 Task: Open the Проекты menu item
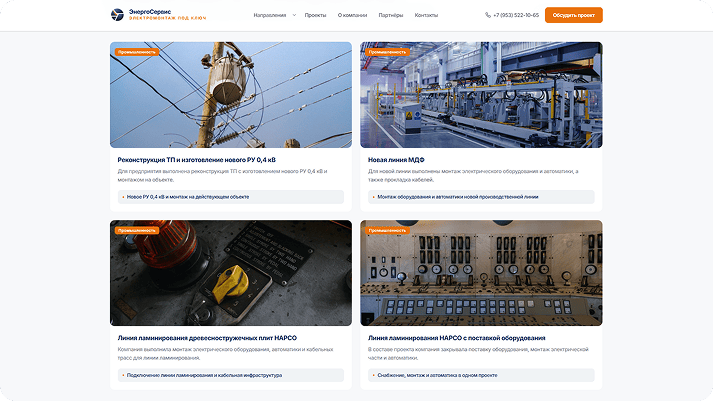point(315,15)
